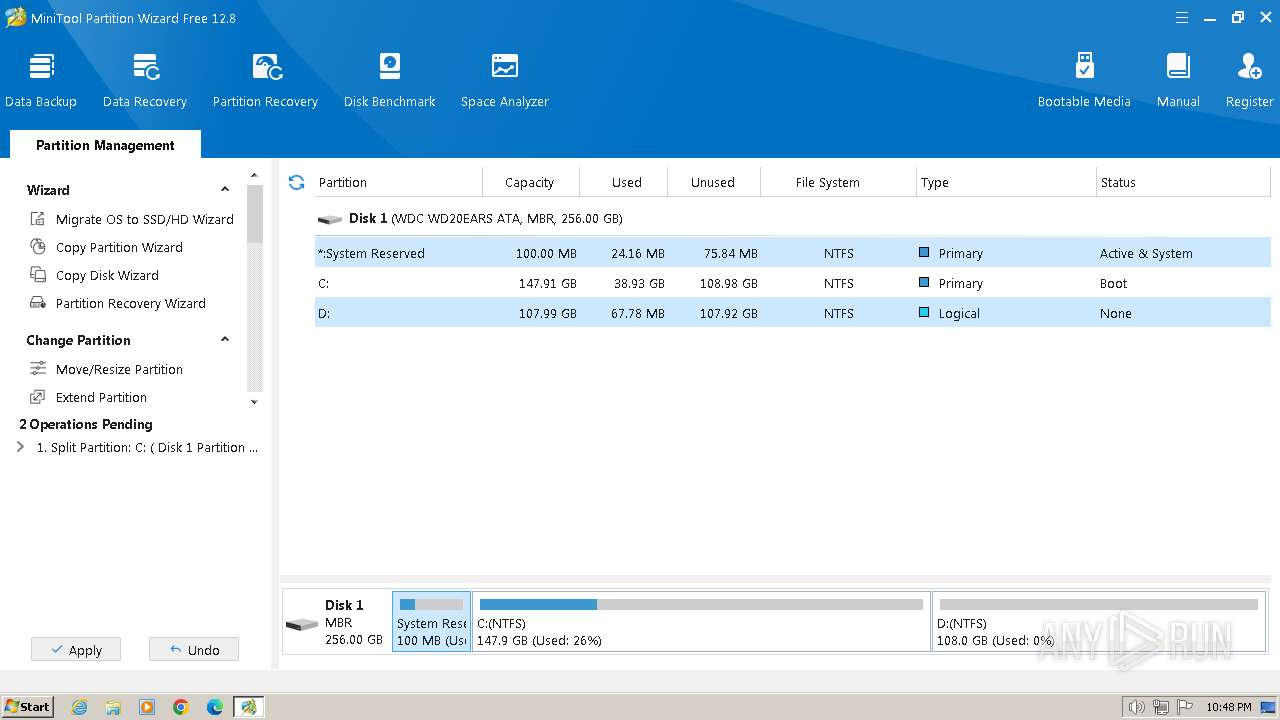Click the 147.91 GB capacity cell
The image size is (1280, 720).
[548, 283]
